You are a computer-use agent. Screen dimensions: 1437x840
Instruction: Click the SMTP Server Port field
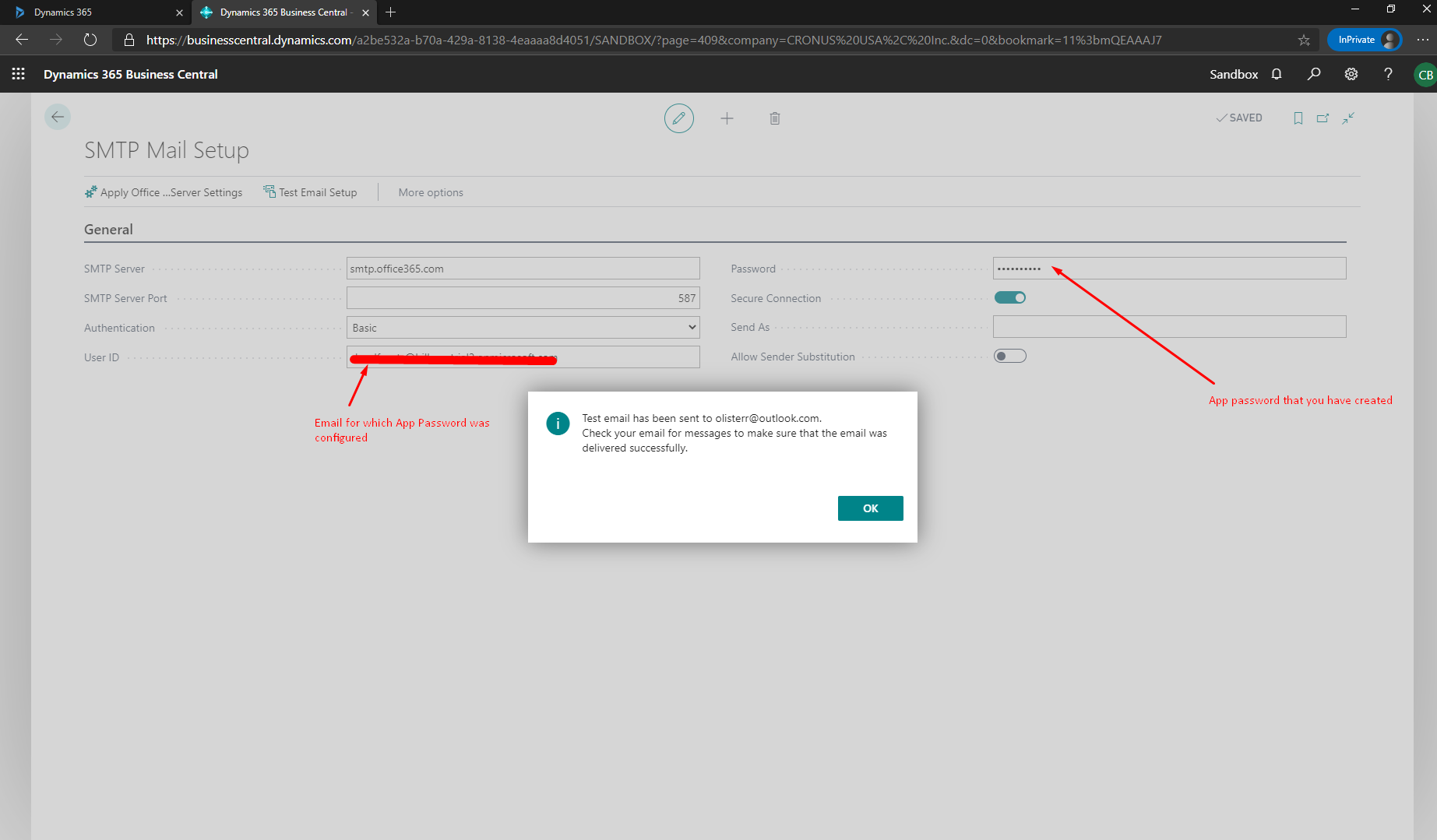coord(523,298)
